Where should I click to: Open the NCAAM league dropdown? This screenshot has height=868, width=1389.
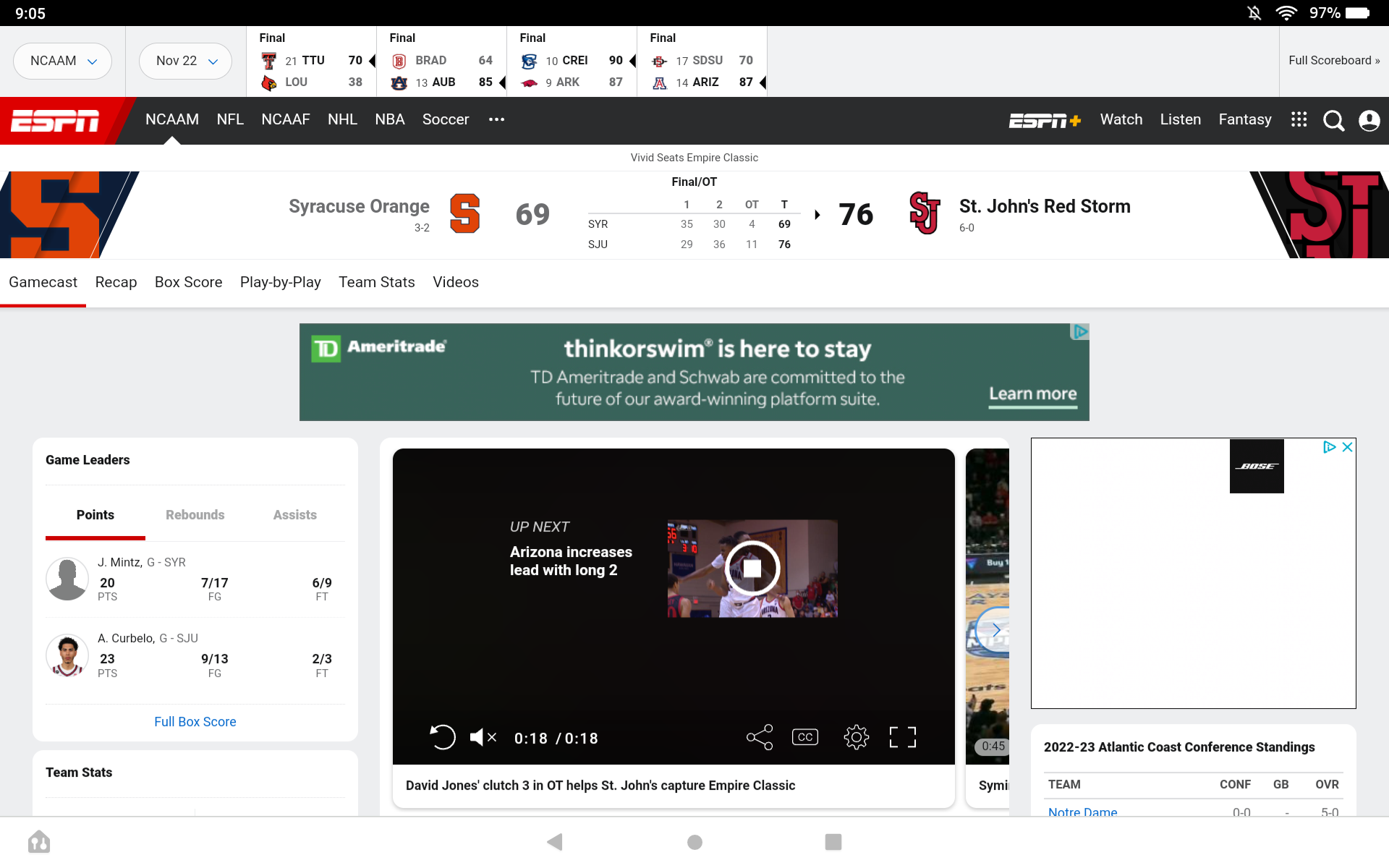pos(62,61)
